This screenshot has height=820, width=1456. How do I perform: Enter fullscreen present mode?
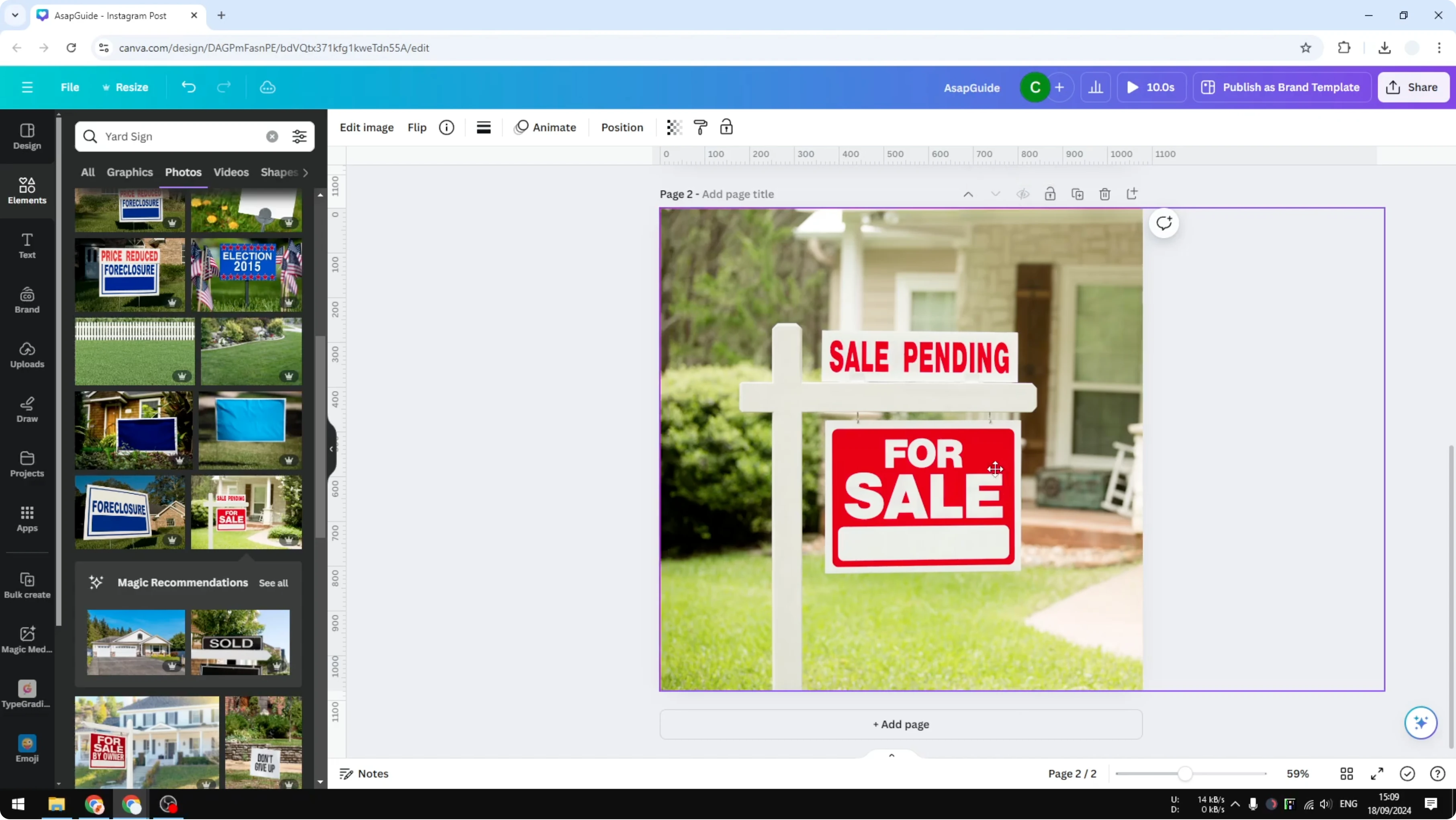click(x=1377, y=774)
